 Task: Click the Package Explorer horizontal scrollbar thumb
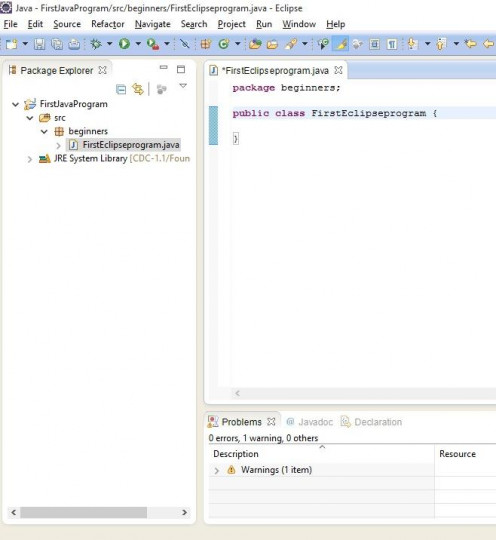click(83, 512)
